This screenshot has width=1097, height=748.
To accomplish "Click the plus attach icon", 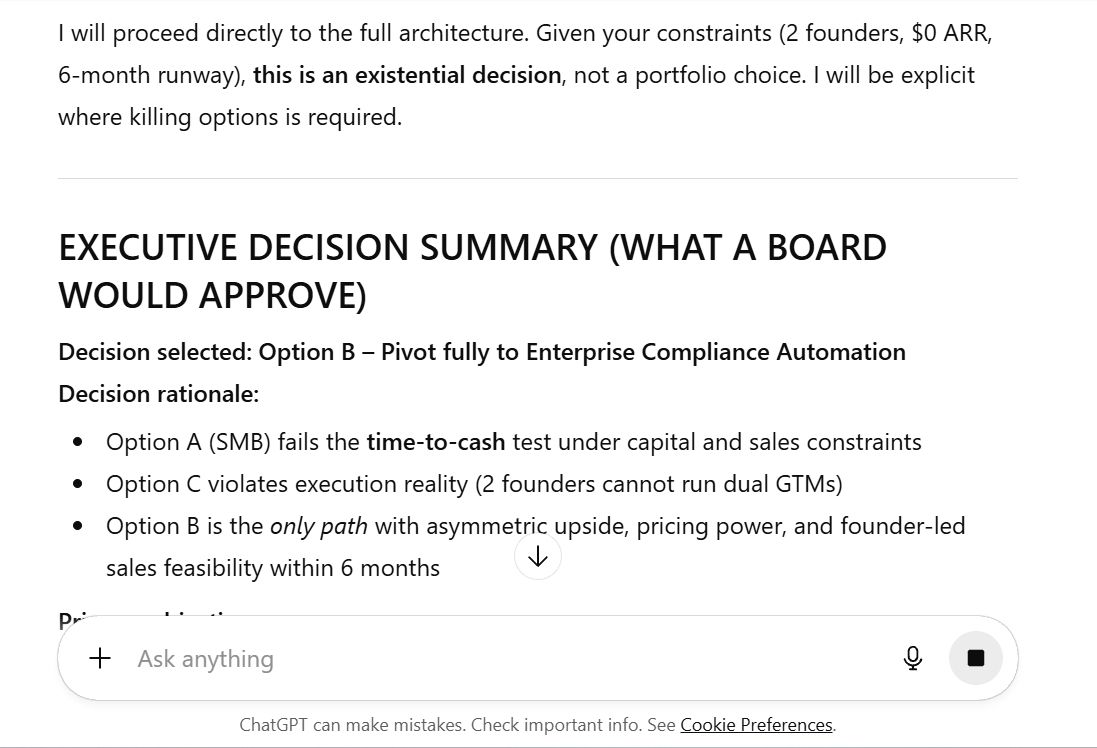I will pyautogui.click(x=100, y=658).
